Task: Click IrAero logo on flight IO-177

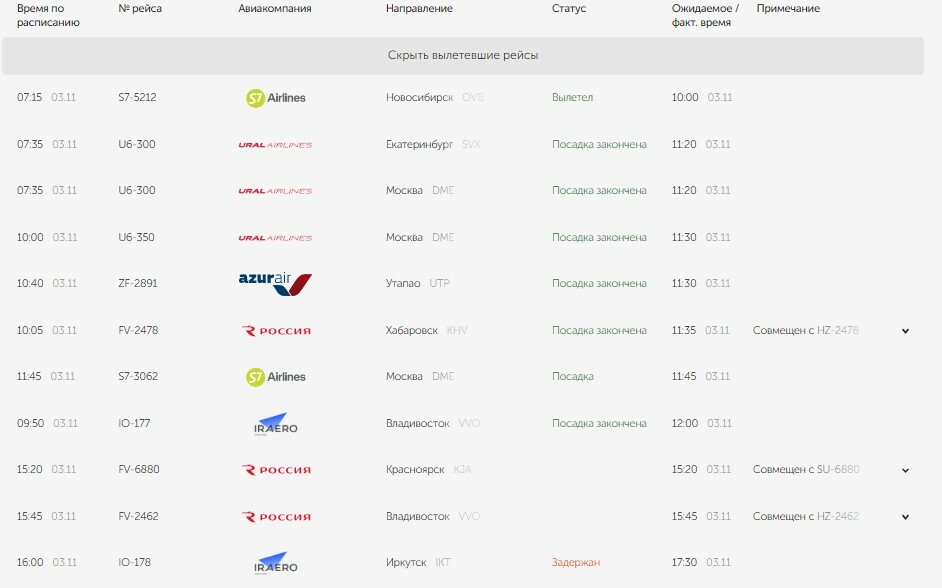Action: (x=276, y=424)
